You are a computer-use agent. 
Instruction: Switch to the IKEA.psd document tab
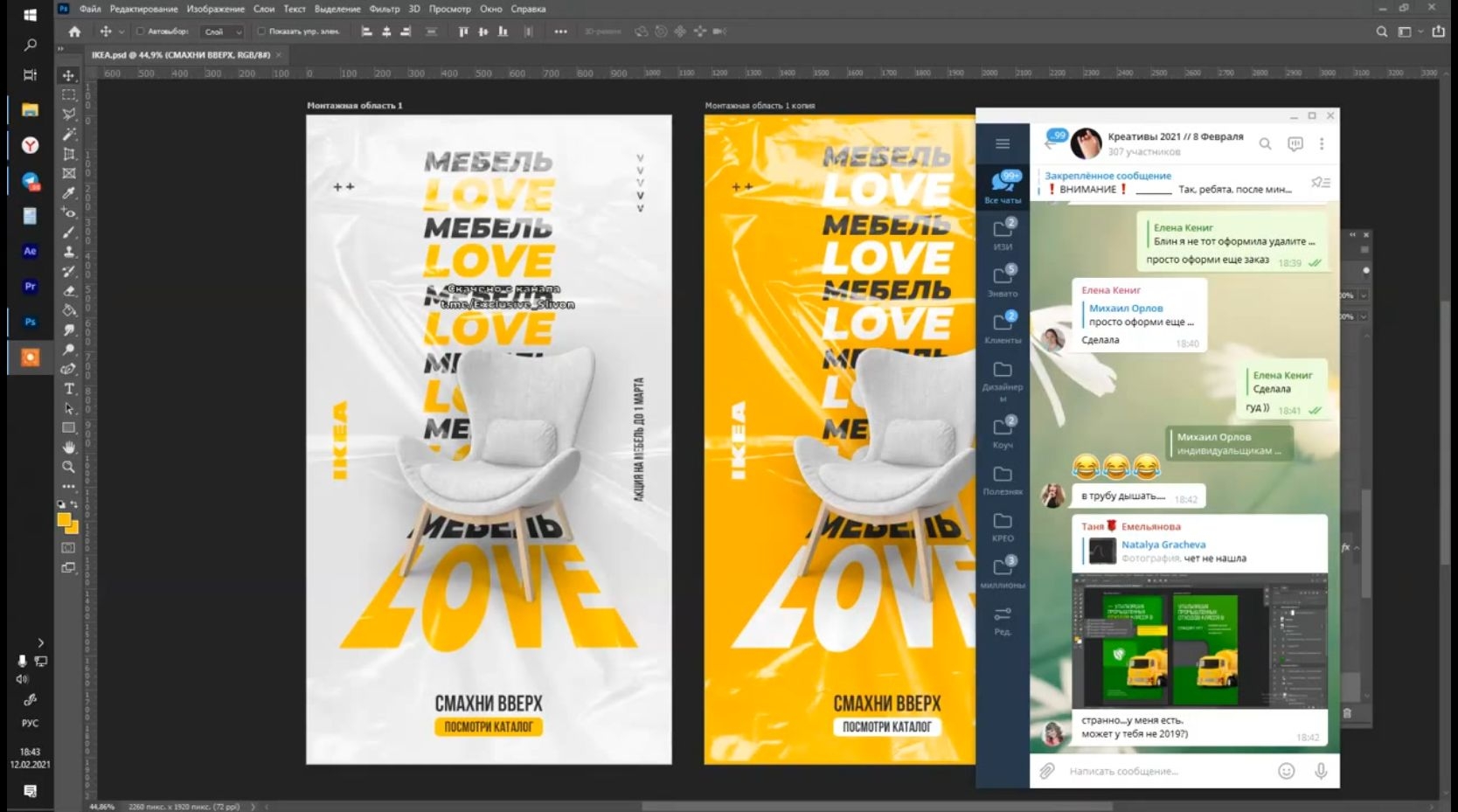click(181, 55)
